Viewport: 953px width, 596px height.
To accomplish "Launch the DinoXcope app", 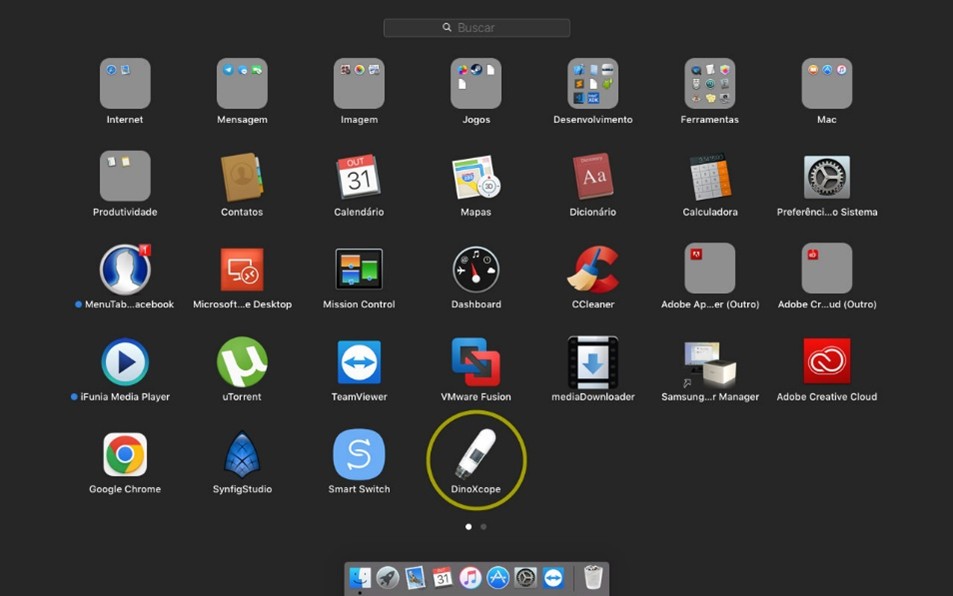I will pos(476,454).
